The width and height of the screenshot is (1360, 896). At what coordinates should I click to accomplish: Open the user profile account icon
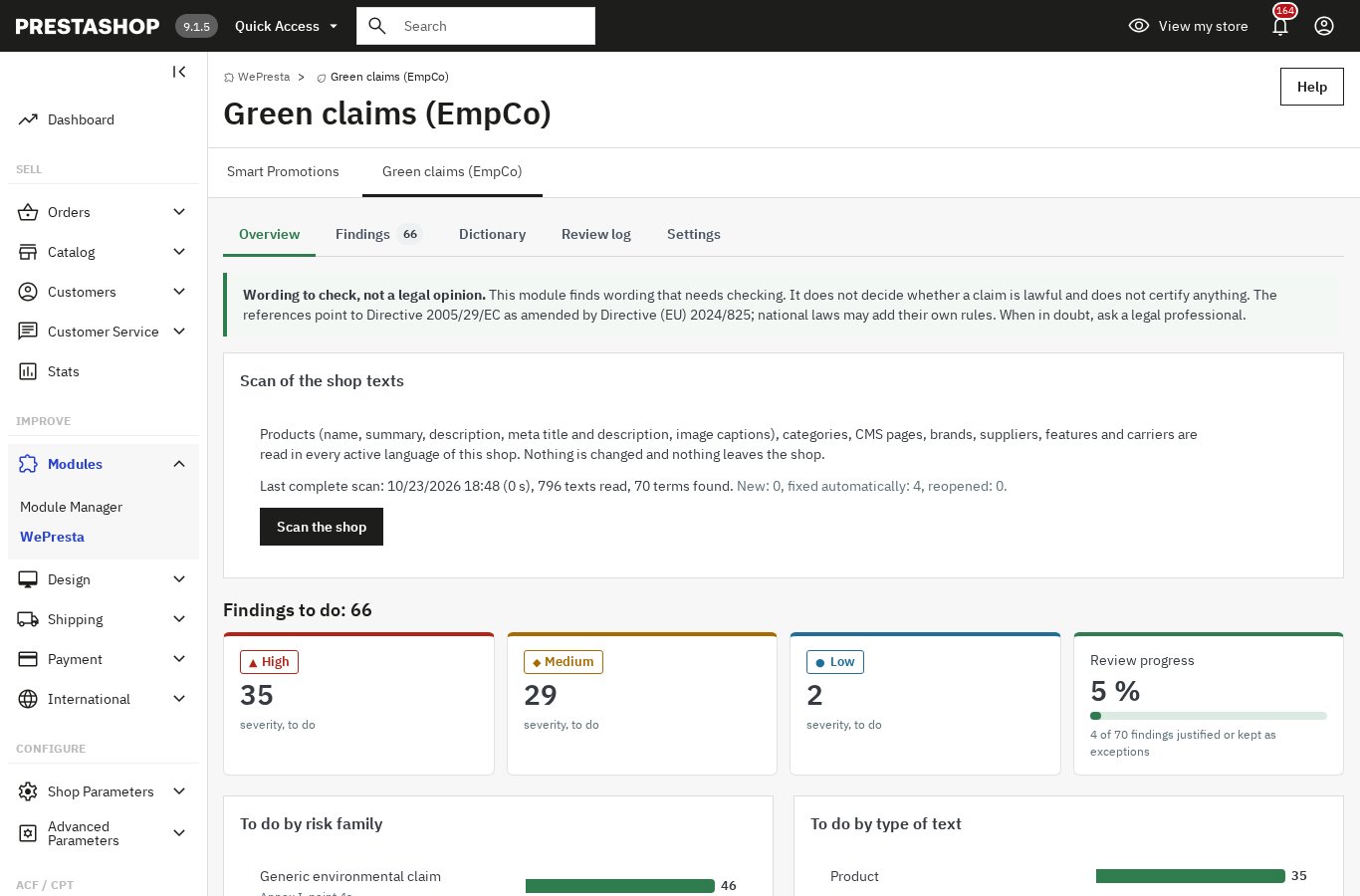click(x=1324, y=26)
